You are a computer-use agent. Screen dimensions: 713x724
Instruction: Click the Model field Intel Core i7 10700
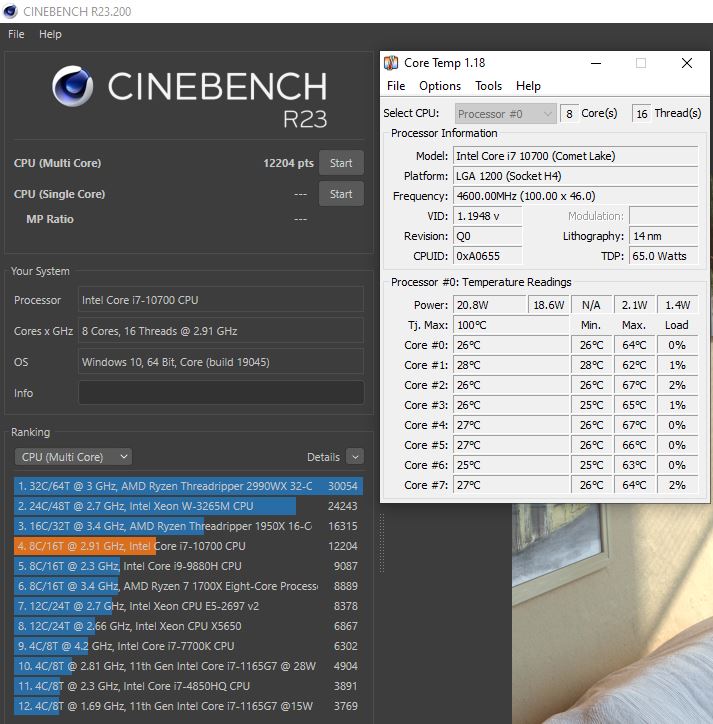point(575,156)
